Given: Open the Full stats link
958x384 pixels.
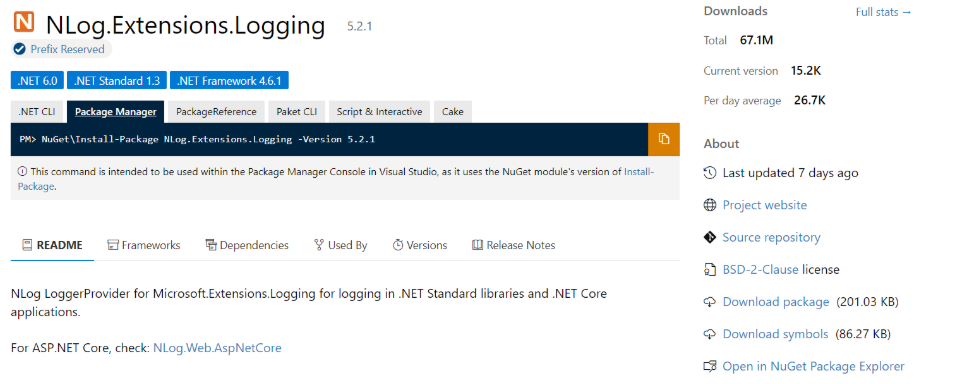Looking at the screenshot, I should [x=883, y=12].
